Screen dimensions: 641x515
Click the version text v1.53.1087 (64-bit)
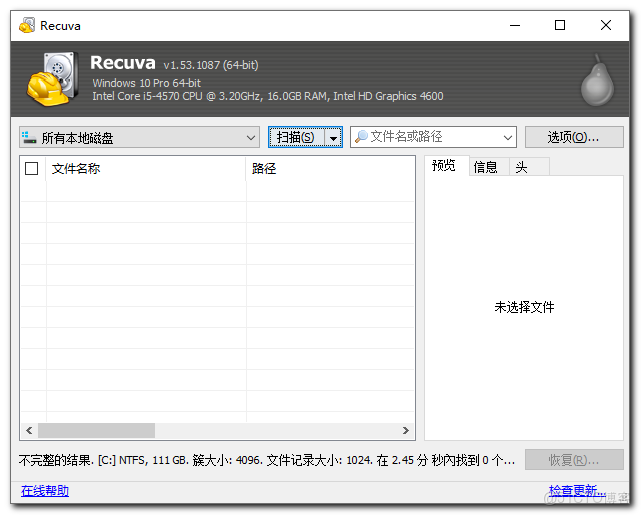pyautogui.click(x=211, y=65)
